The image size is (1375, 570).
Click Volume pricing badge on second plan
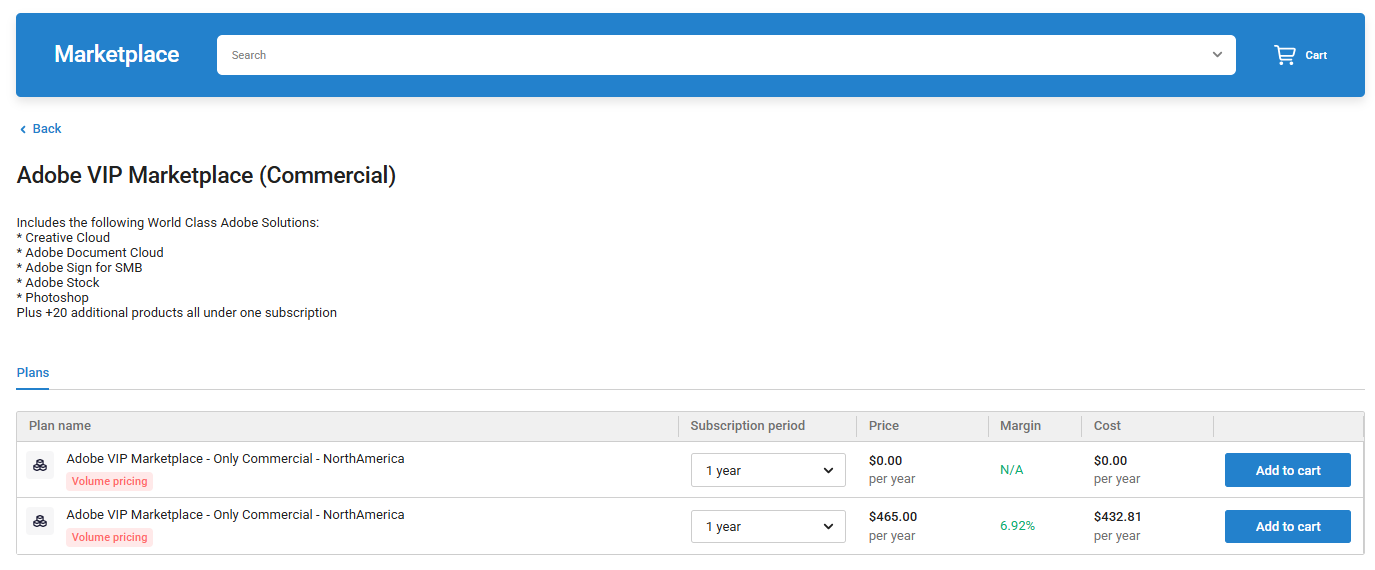coord(110,537)
